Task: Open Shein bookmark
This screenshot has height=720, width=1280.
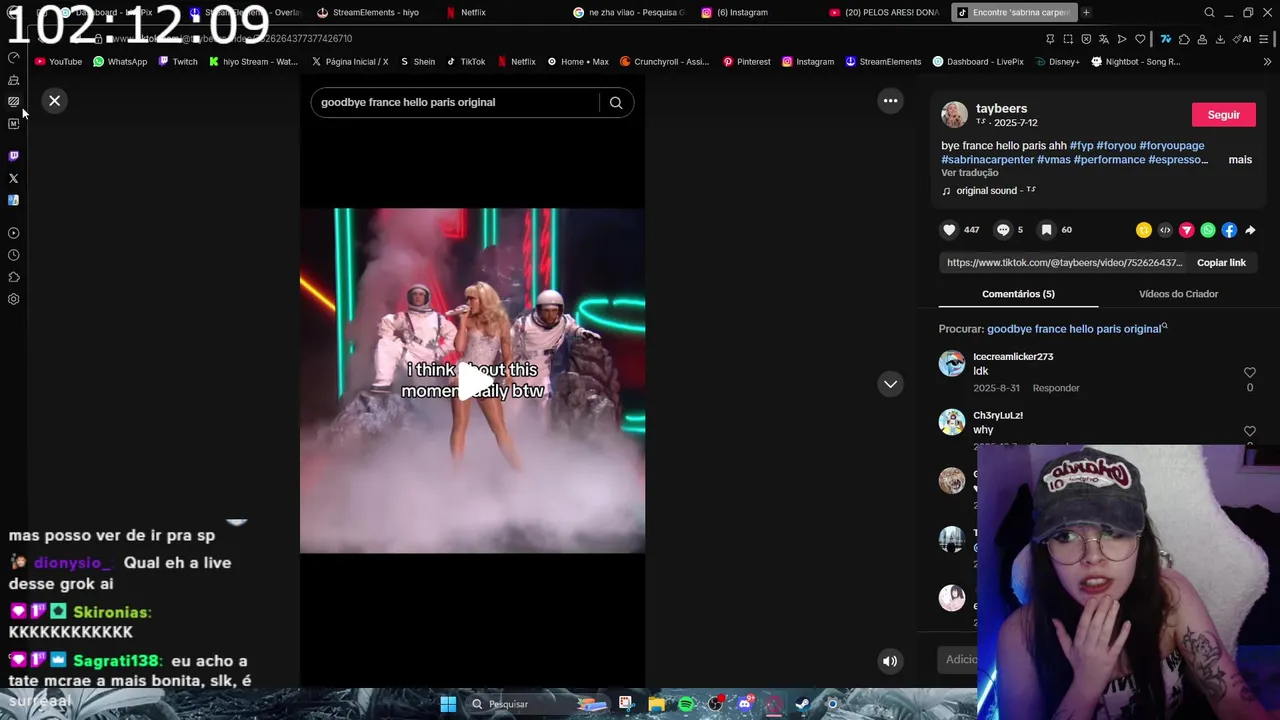Action: [417, 61]
